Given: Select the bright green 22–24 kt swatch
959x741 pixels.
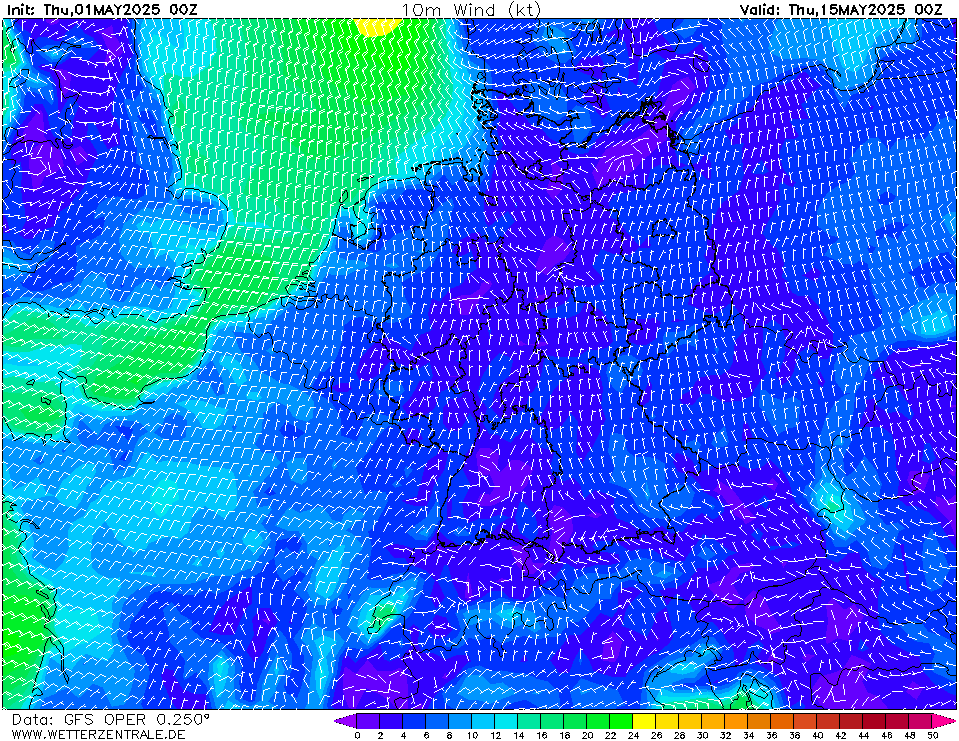Looking at the screenshot, I should (621, 721).
